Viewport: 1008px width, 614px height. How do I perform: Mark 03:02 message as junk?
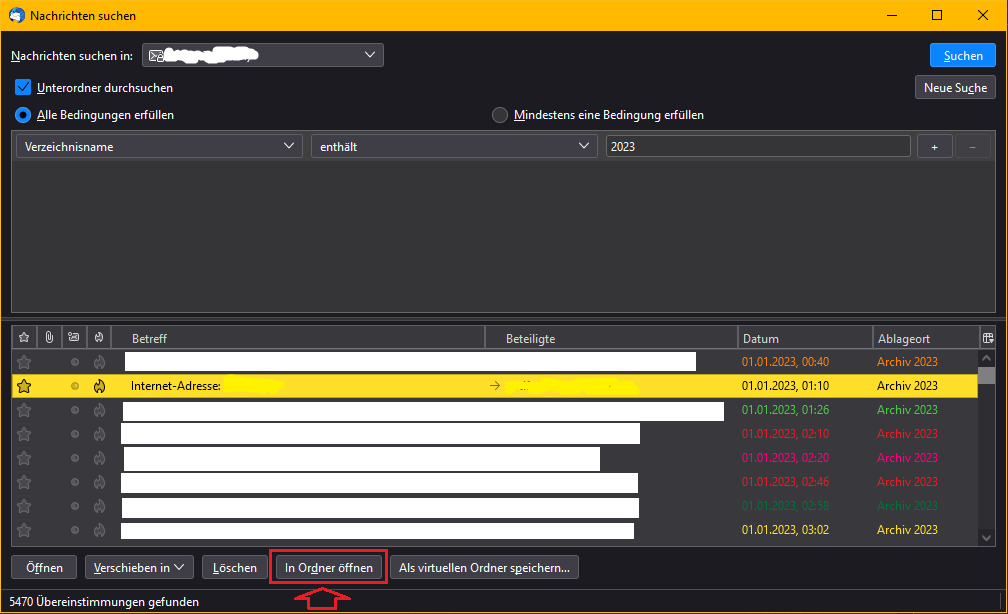(x=100, y=530)
